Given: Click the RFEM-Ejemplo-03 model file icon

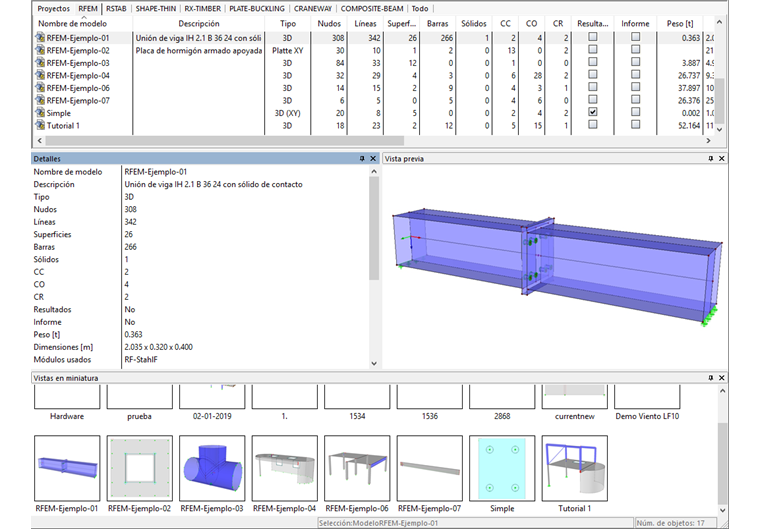Looking at the screenshot, I should point(40,63).
